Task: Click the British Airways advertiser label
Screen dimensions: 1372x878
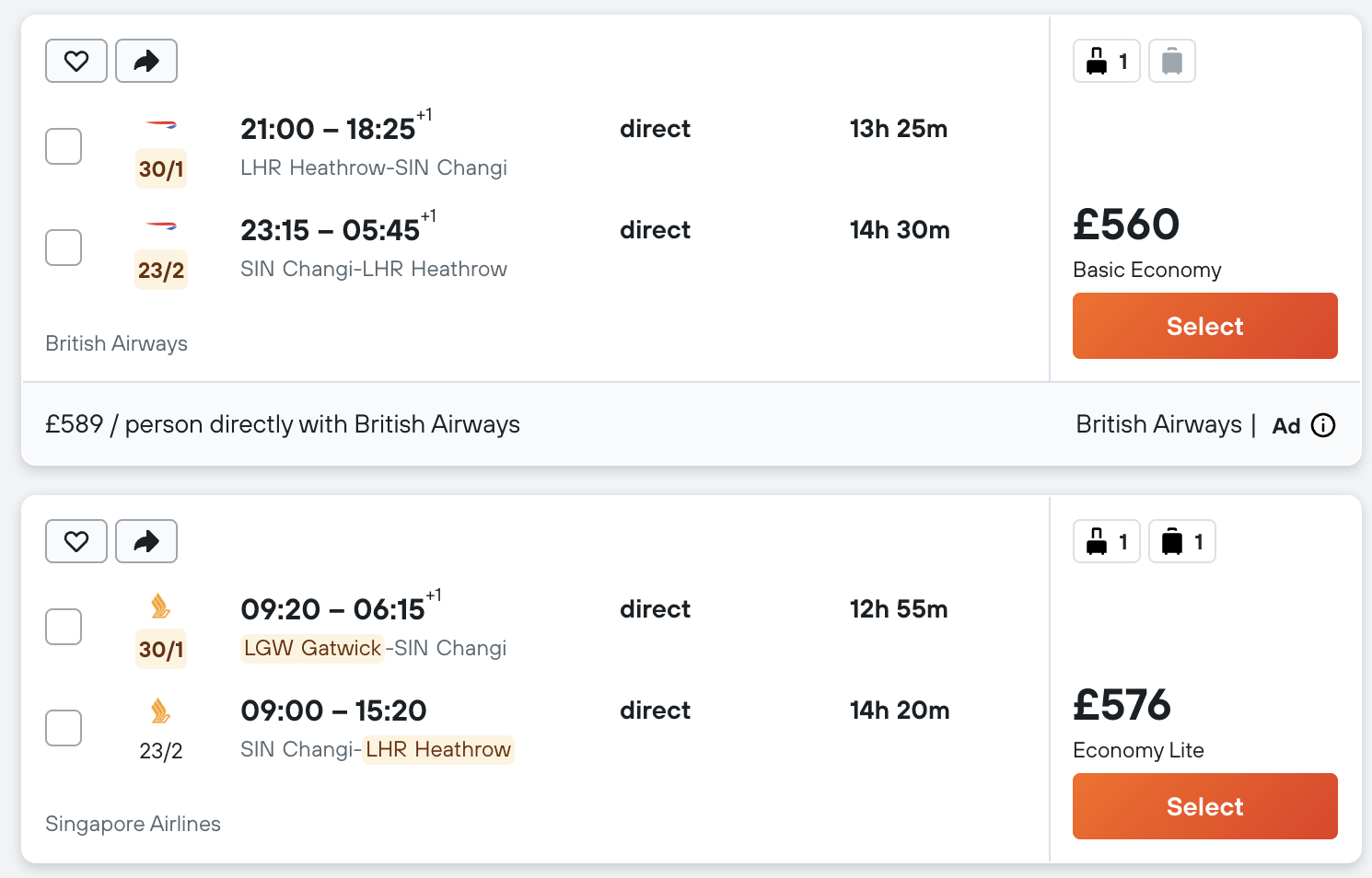Action: (x=1158, y=424)
